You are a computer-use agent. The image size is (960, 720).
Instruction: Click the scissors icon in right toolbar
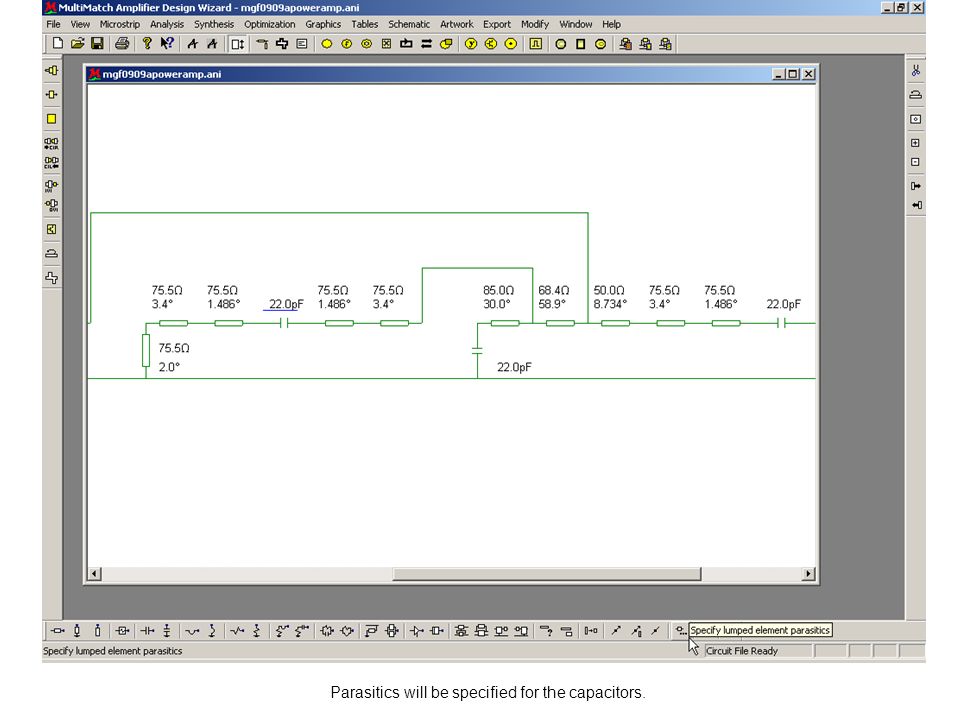tap(915, 71)
